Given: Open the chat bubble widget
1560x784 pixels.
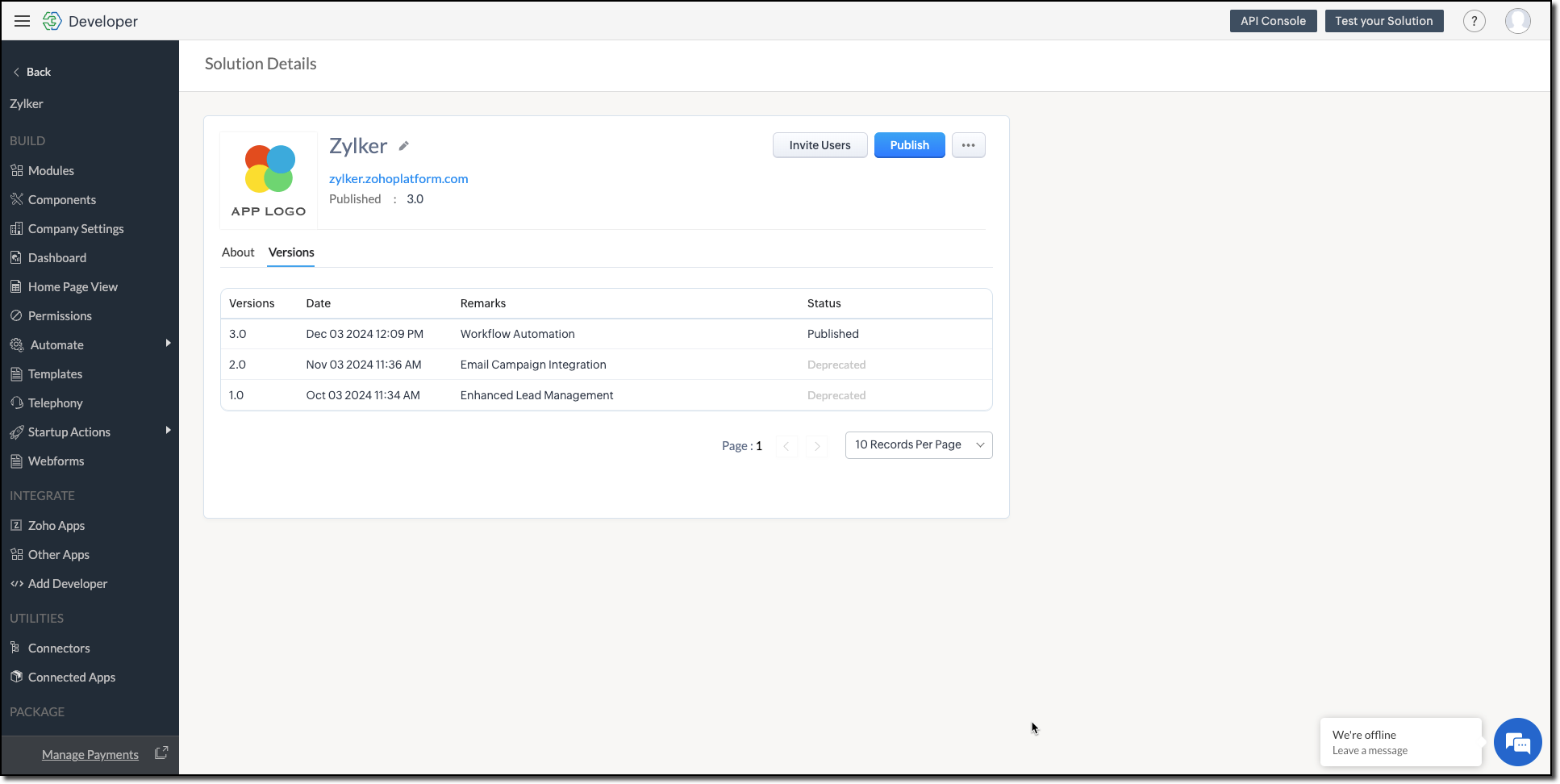Looking at the screenshot, I should [1517, 742].
